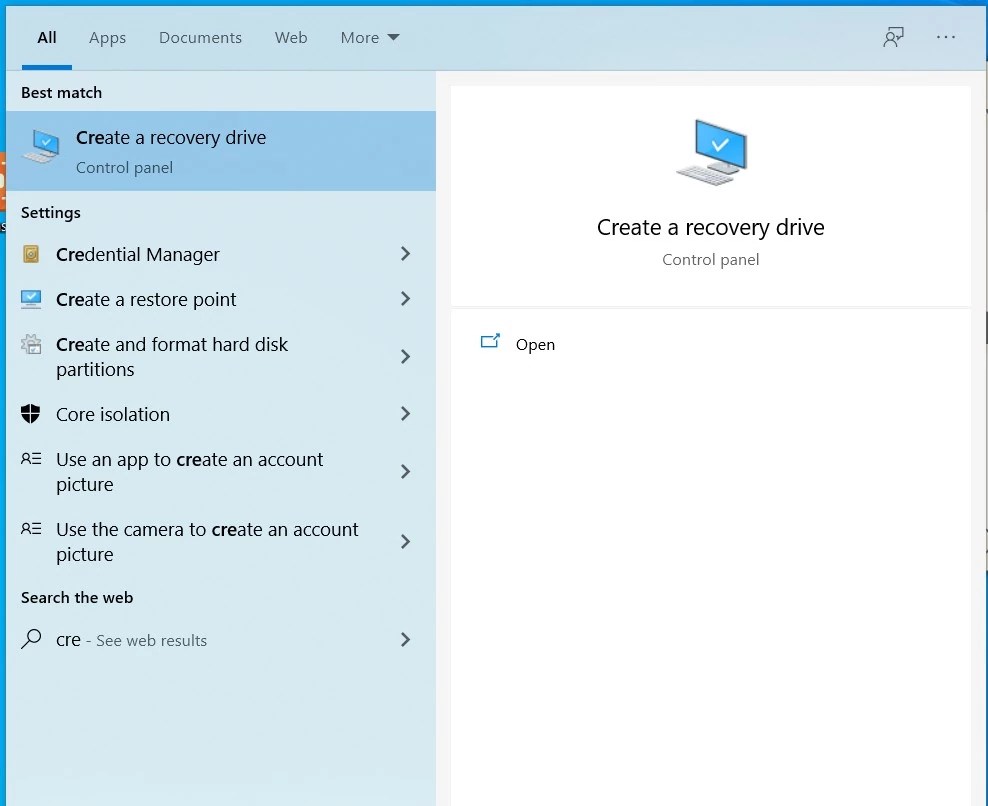Click the Open icon beside the preview

[x=491, y=342]
